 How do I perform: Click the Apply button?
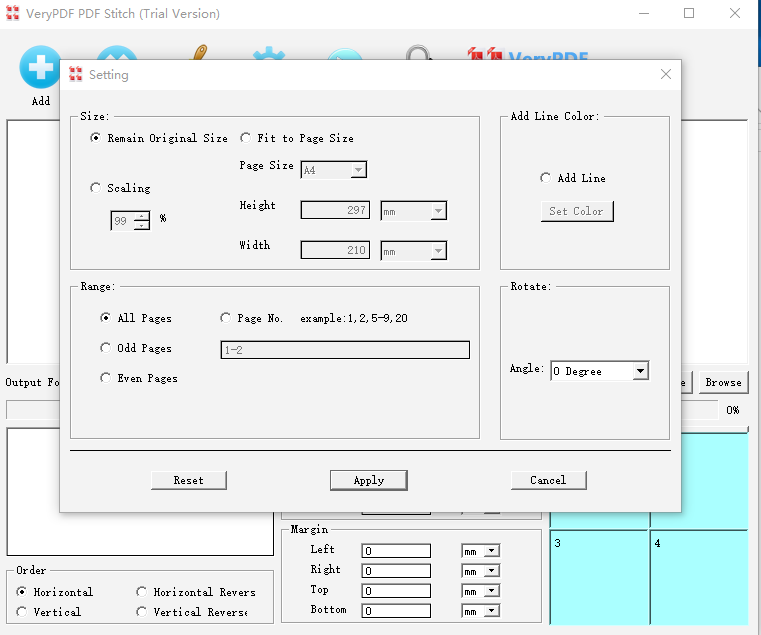[x=369, y=480]
